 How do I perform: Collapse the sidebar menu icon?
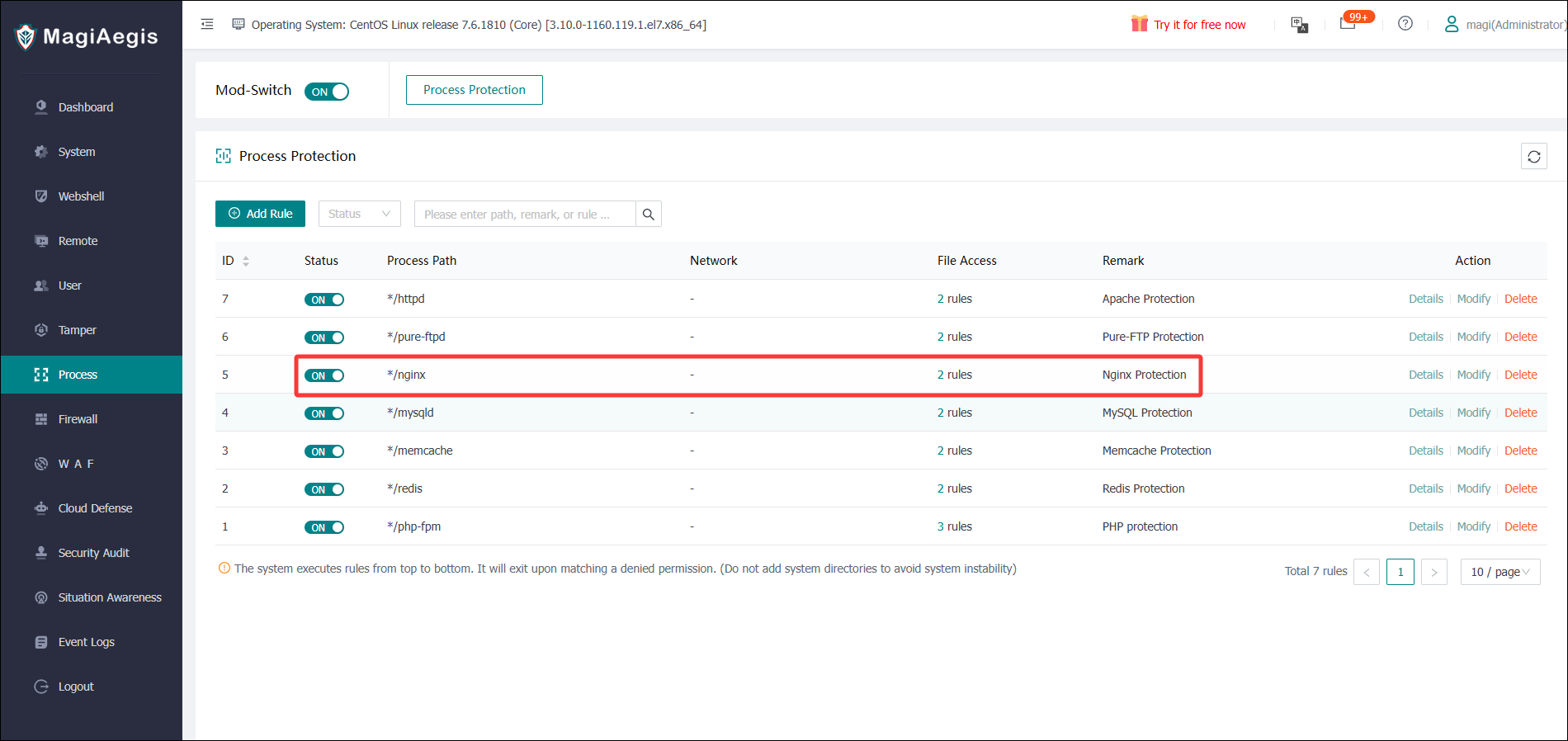coord(207,25)
